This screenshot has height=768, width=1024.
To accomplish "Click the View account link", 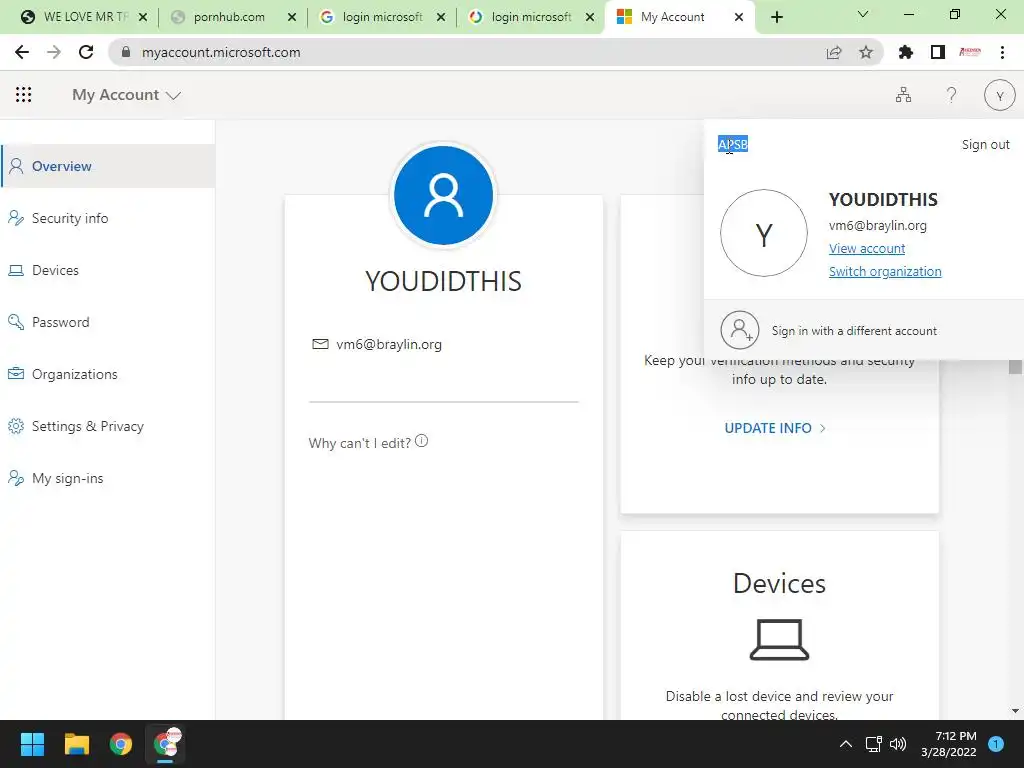I will point(867,248).
